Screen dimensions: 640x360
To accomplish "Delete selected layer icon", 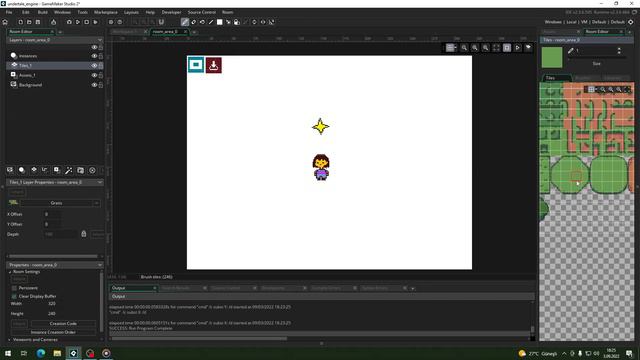I will click(x=92, y=170).
